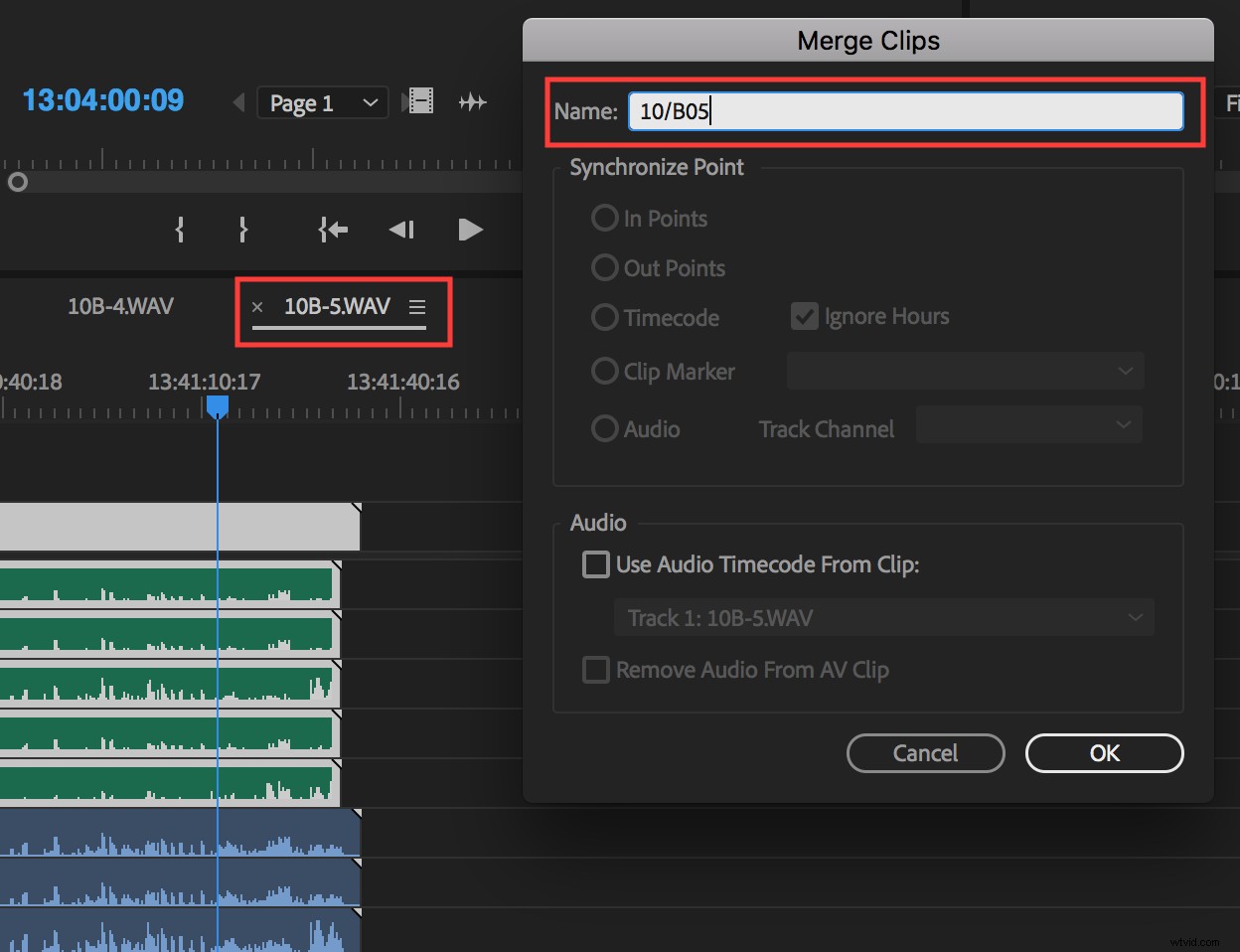Select the Timecode radio button
The width and height of the screenshot is (1240, 952).
(605, 317)
